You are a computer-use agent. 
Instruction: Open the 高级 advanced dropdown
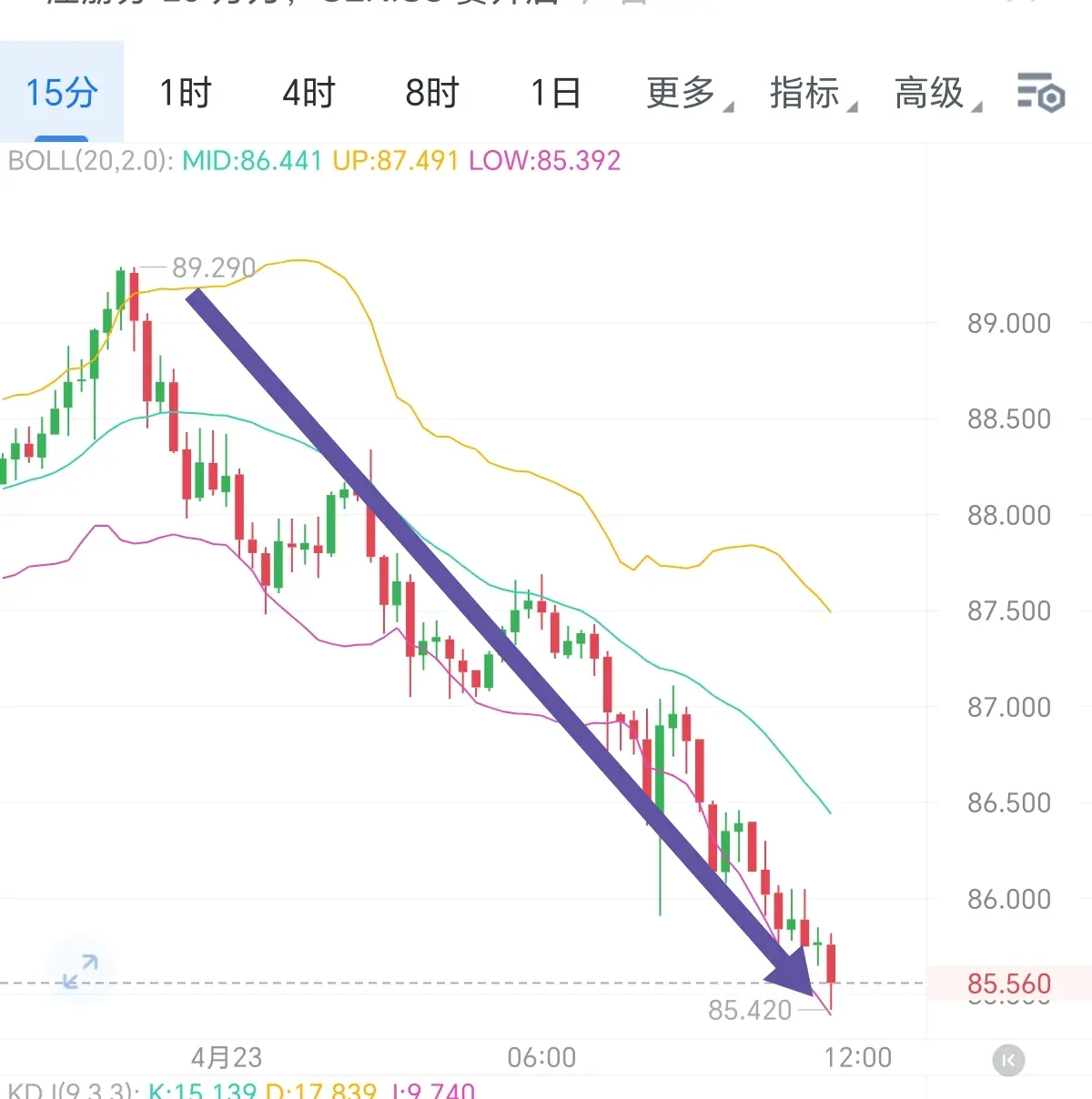[937, 93]
